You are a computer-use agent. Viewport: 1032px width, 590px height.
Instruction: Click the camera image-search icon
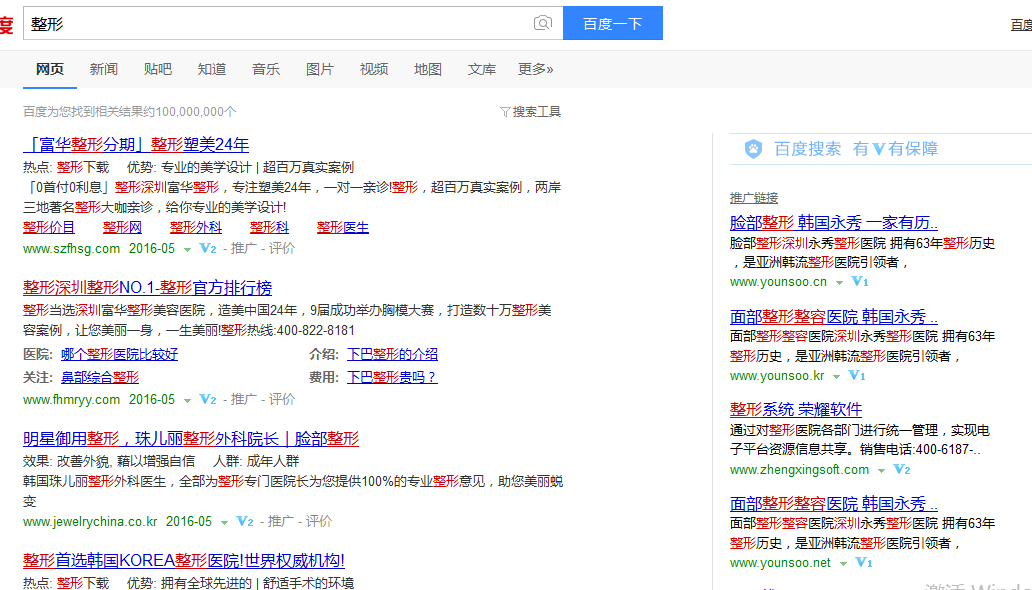542,24
